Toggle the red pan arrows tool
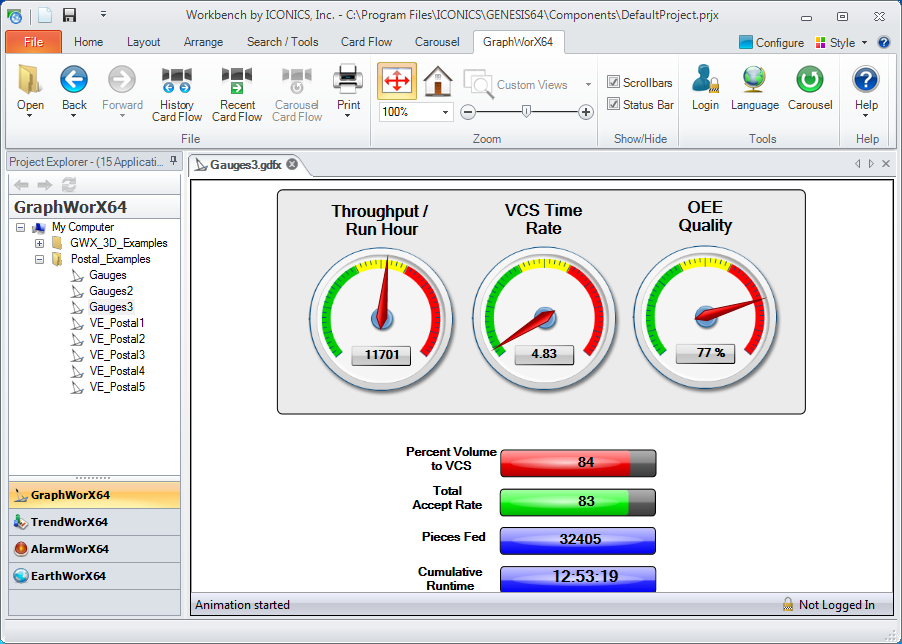 [397, 81]
